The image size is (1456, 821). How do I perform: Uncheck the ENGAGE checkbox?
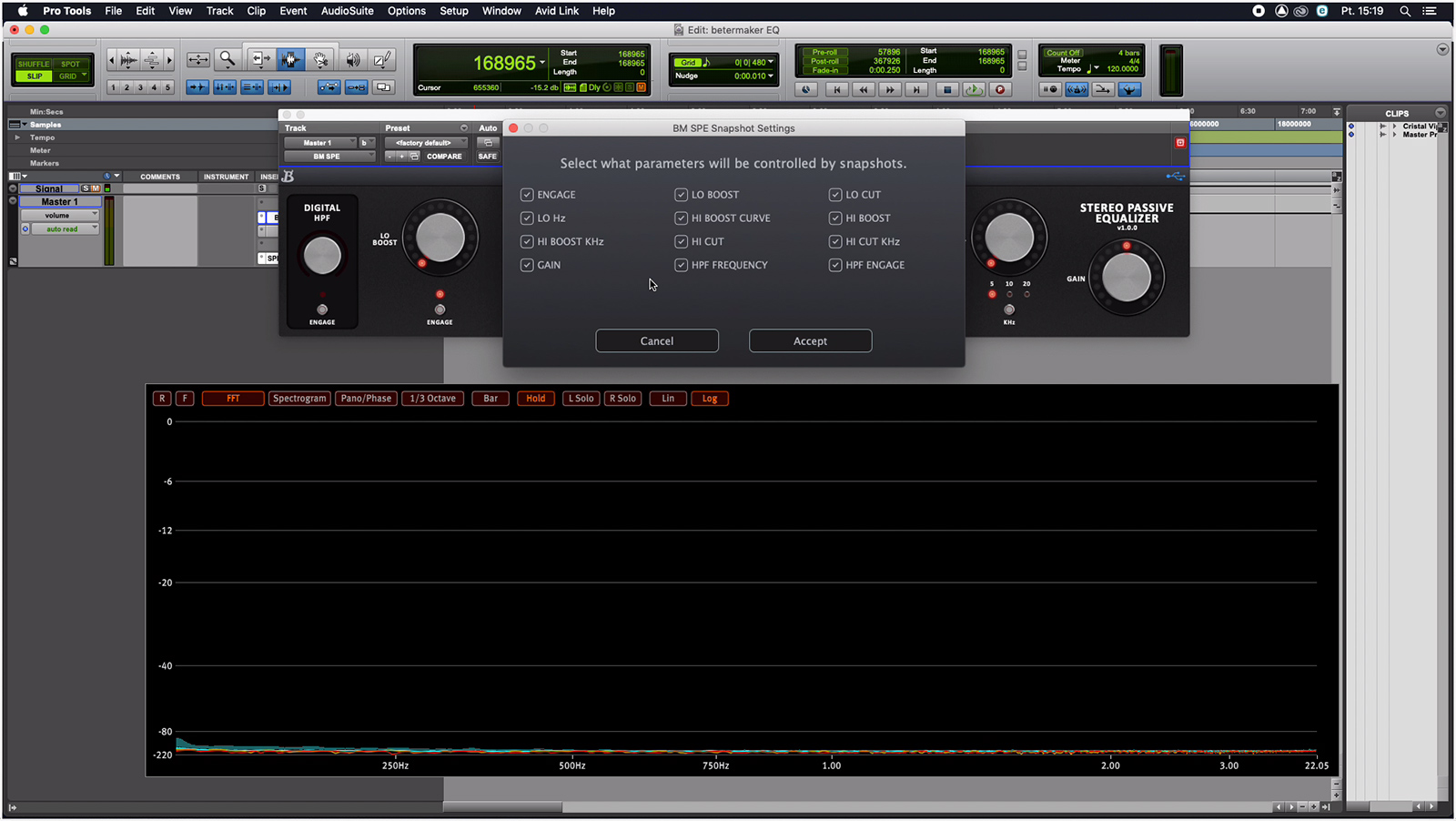pos(527,195)
